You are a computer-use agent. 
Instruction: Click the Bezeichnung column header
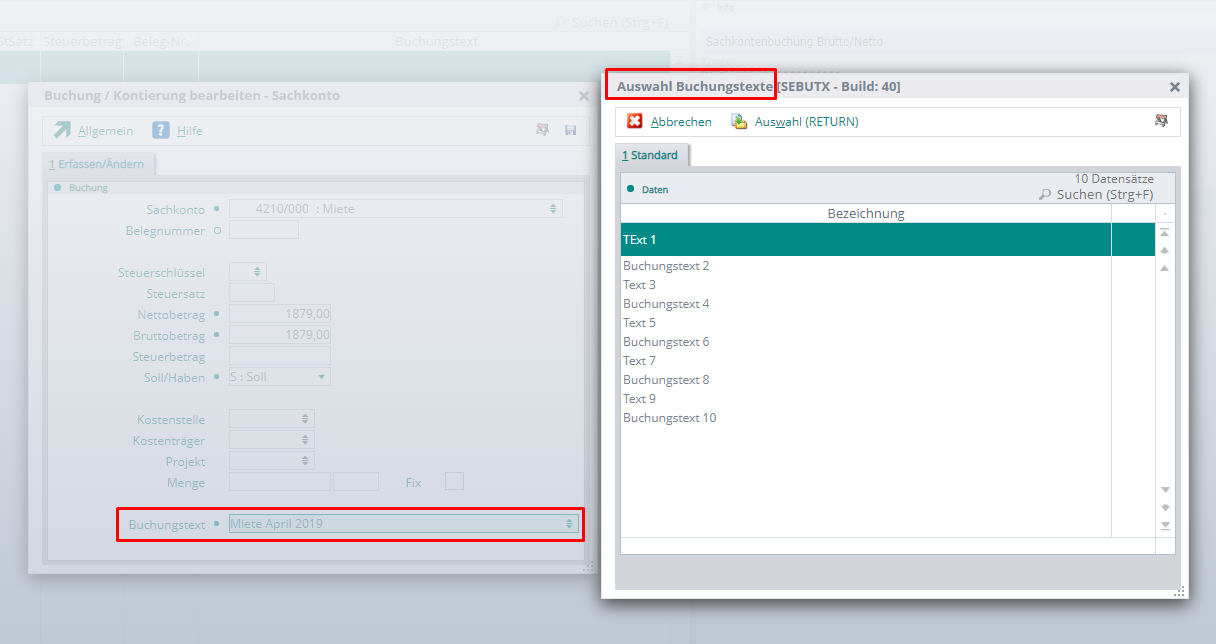865,214
